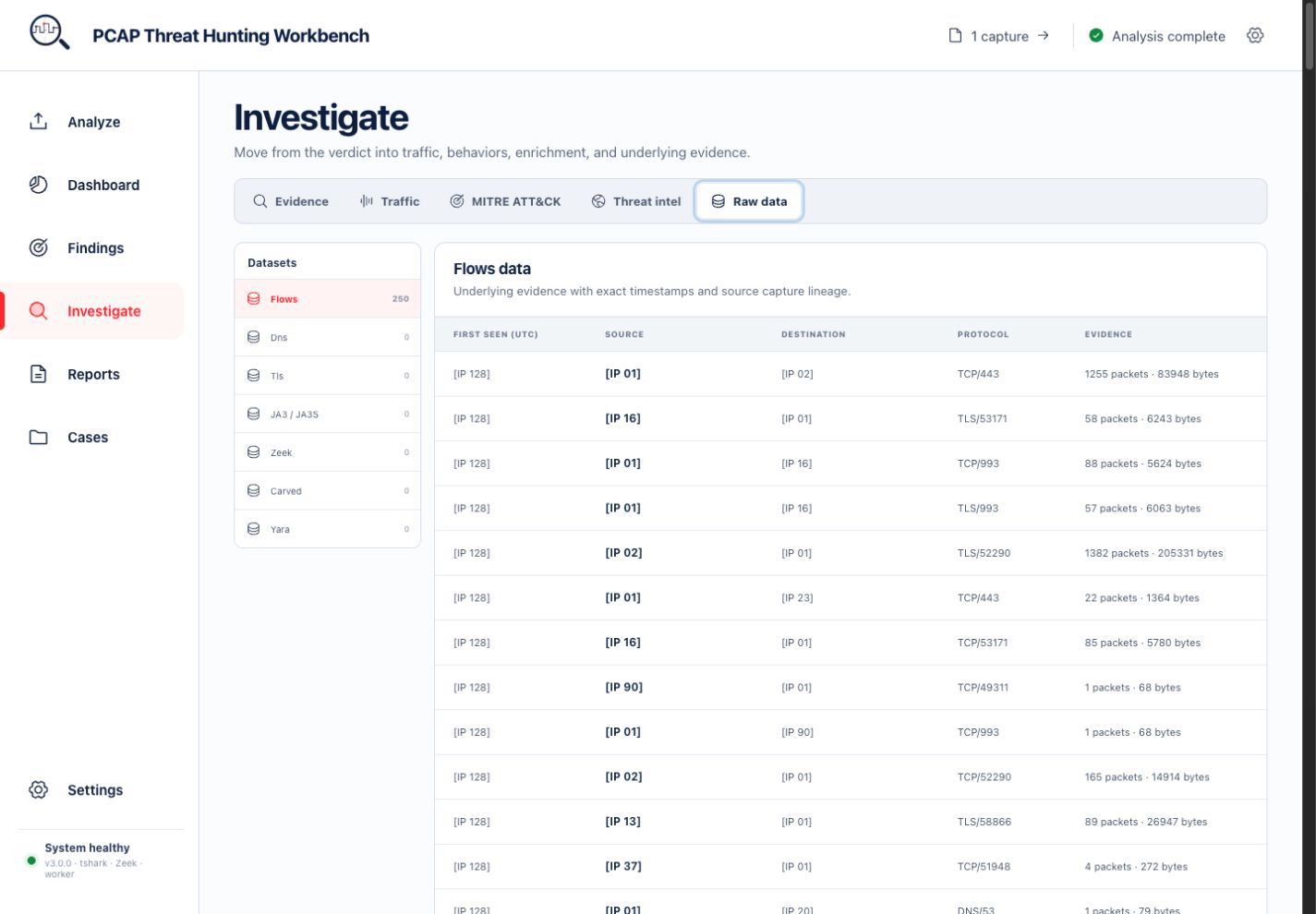Open Reports from the sidebar
This screenshot has width=1316, height=914.
tap(92, 374)
